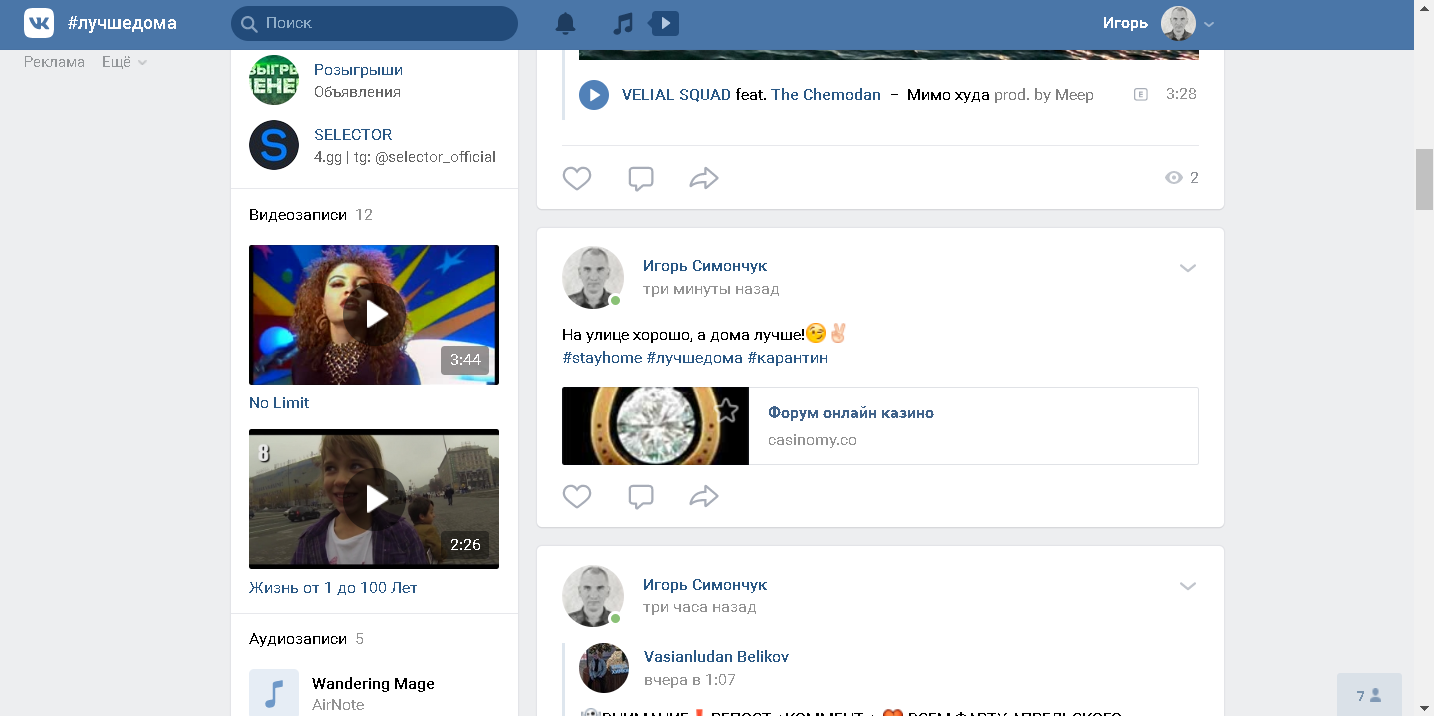Comment on the 'На улице хорошо' post
The image size is (1434, 716).
(x=641, y=496)
